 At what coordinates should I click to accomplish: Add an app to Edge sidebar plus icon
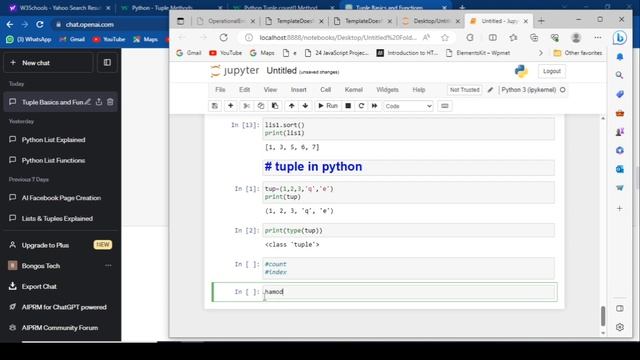(620, 209)
